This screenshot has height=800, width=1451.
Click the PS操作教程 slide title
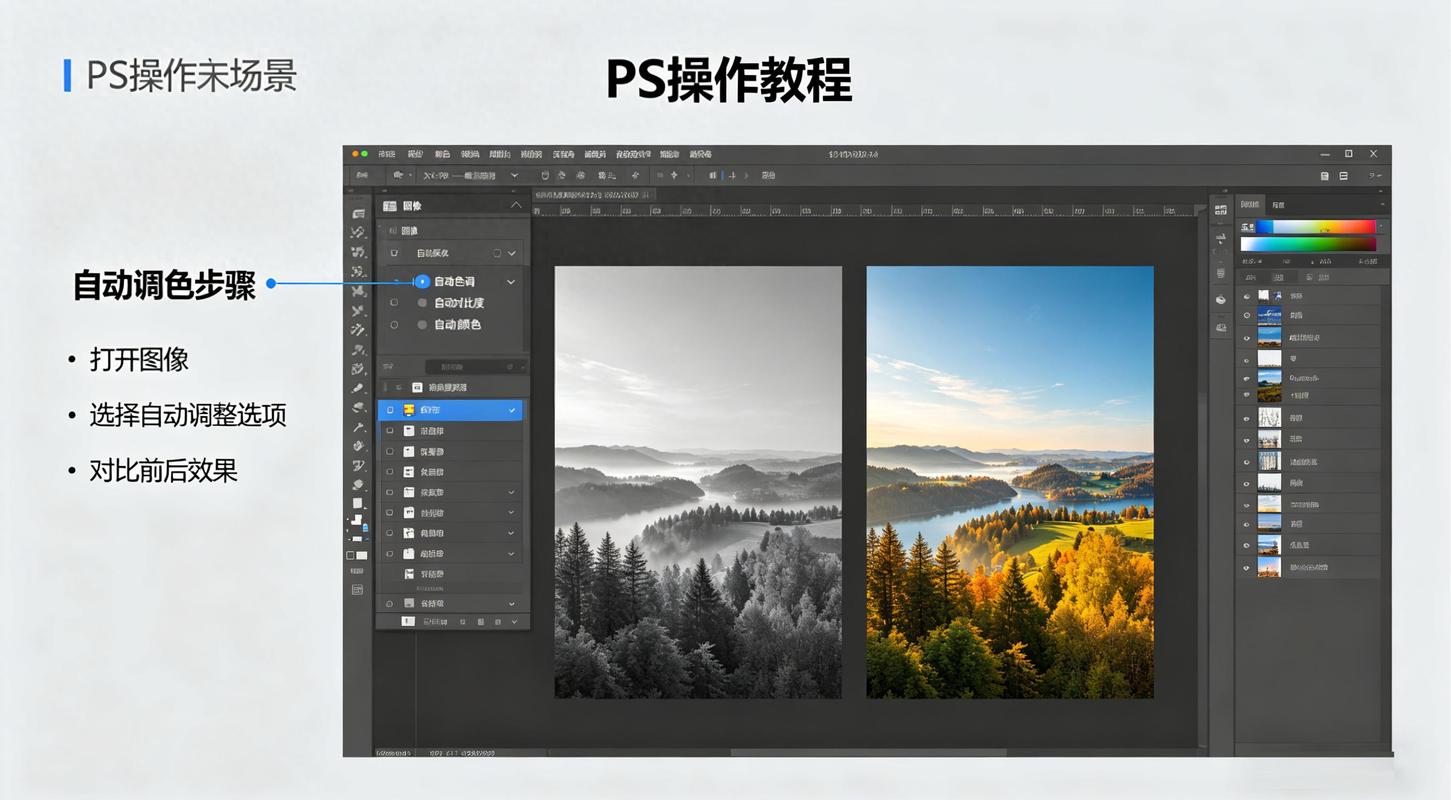tap(729, 80)
